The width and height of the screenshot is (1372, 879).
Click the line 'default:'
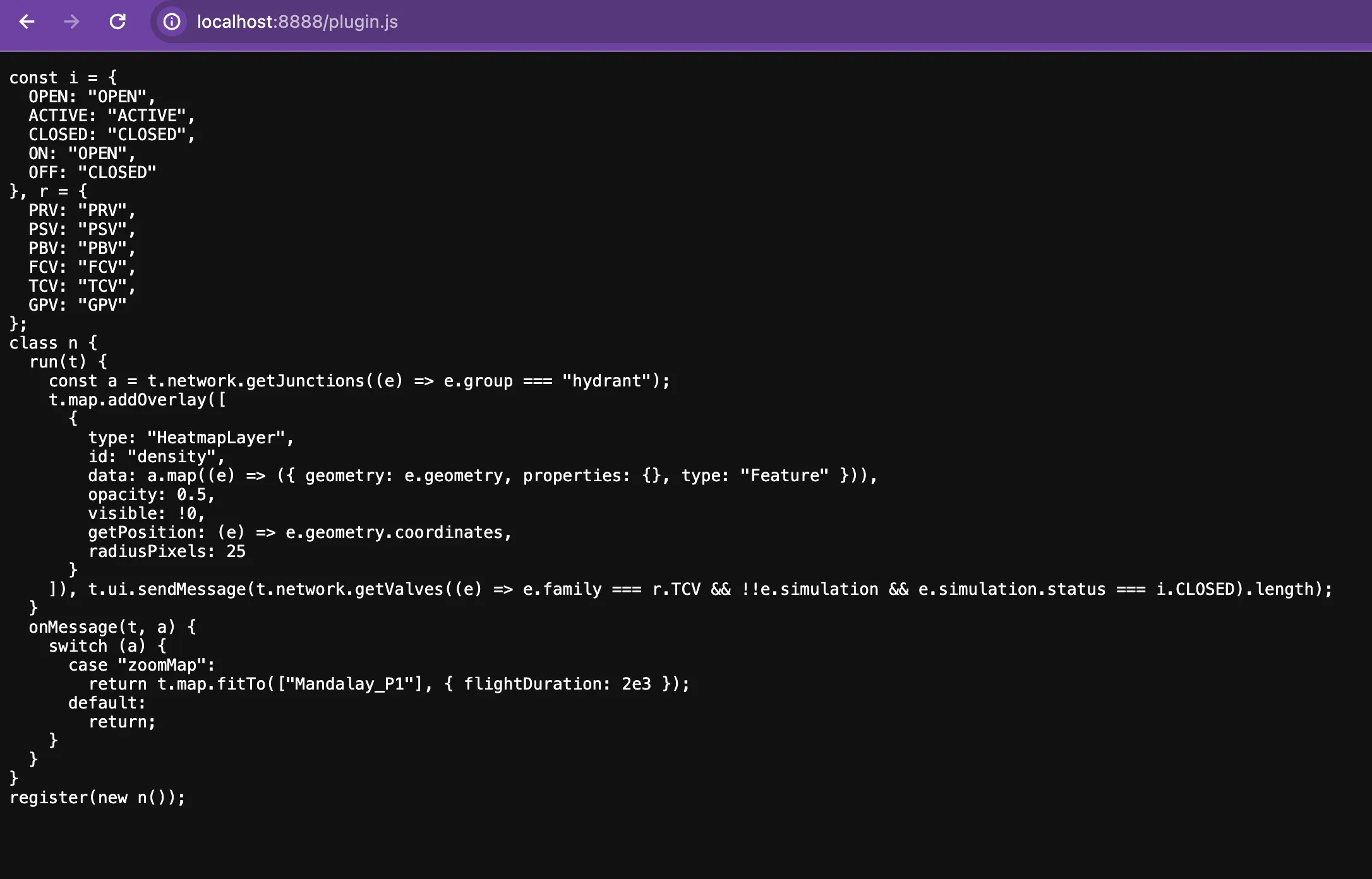coord(107,703)
